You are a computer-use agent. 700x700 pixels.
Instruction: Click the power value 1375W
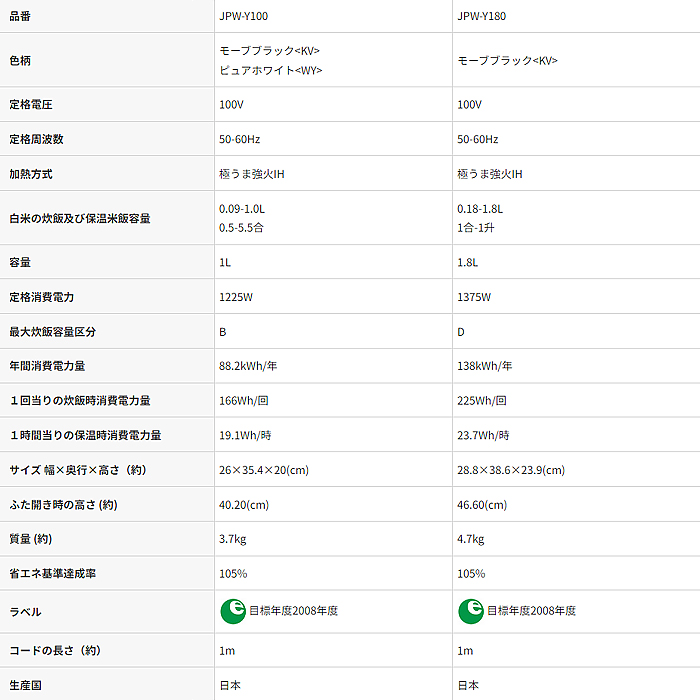474,297
